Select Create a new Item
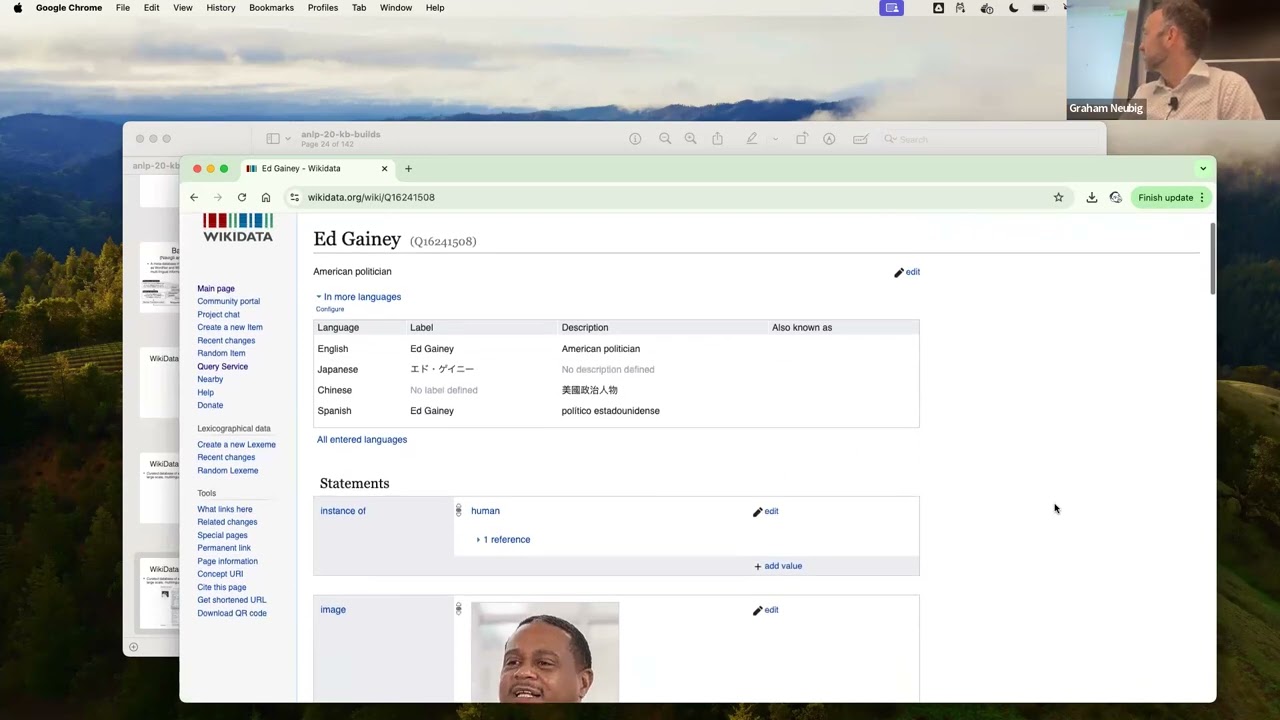Image resolution: width=1280 pixels, height=720 pixels. tap(230, 327)
